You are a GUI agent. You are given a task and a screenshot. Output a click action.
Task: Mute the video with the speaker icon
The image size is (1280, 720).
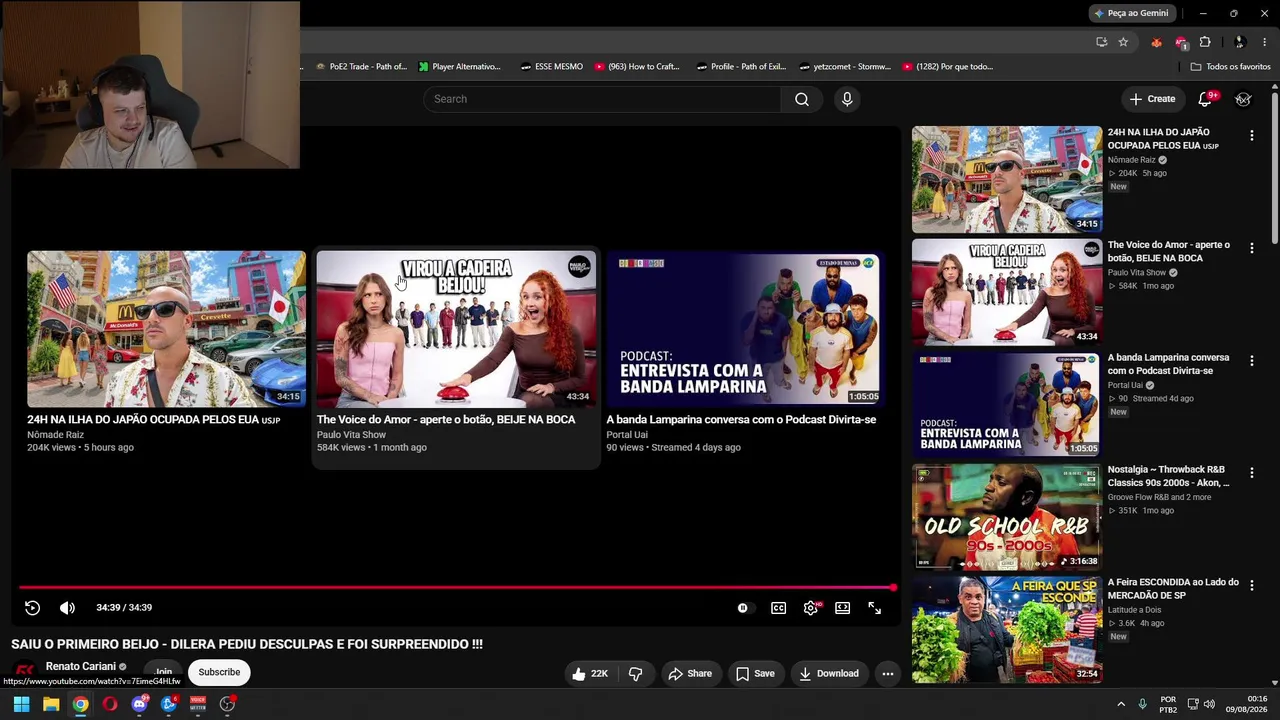coord(67,608)
